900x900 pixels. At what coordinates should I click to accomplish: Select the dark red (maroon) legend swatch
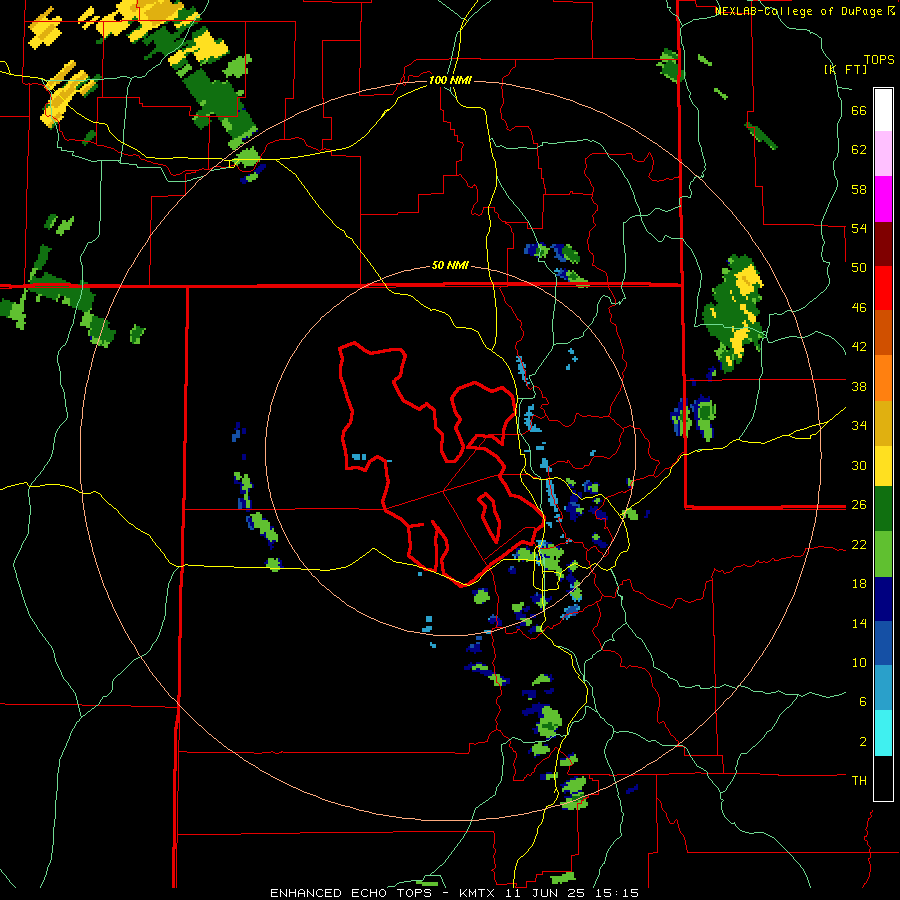click(x=883, y=243)
